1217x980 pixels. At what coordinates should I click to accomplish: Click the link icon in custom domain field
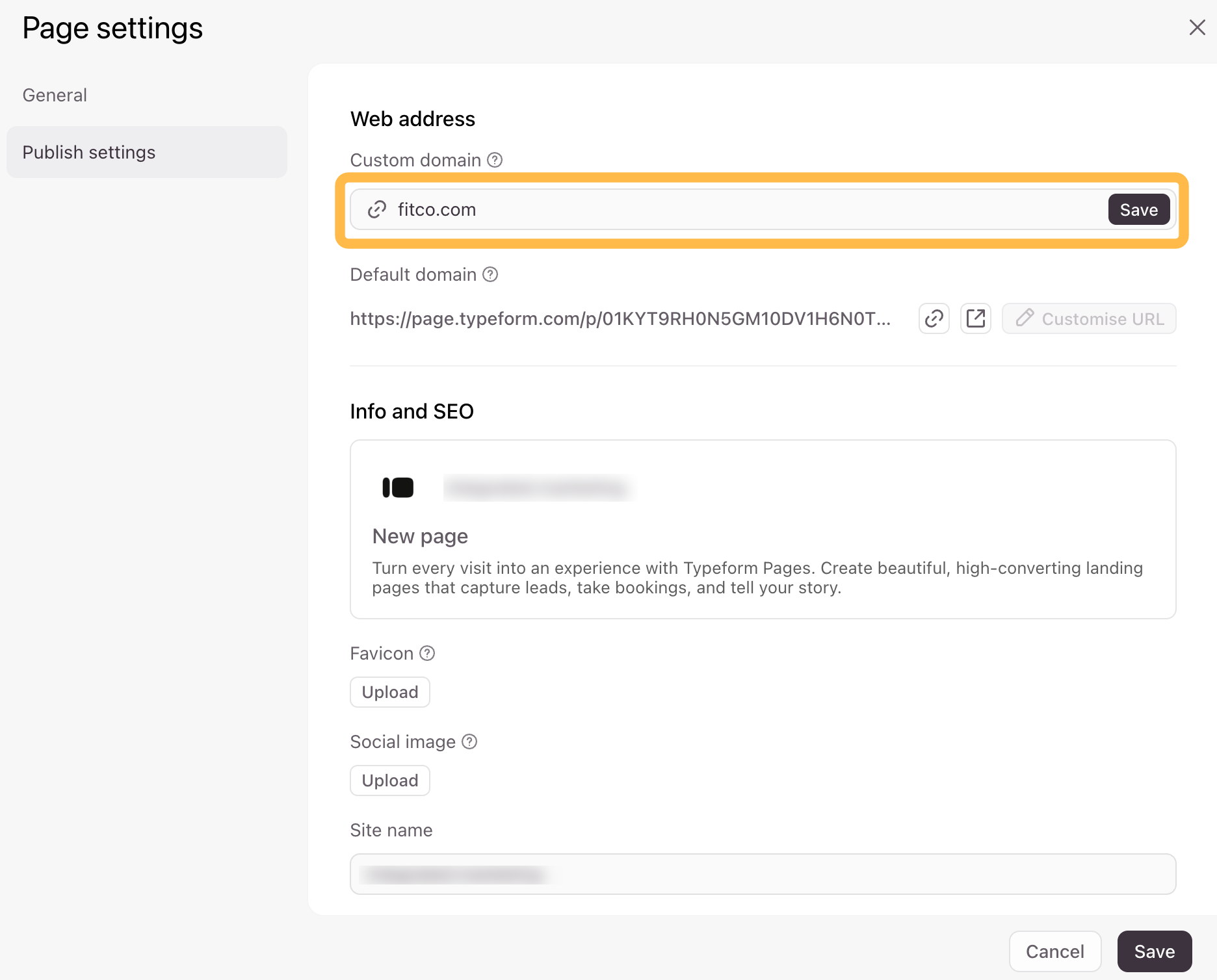[x=377, y=209]
